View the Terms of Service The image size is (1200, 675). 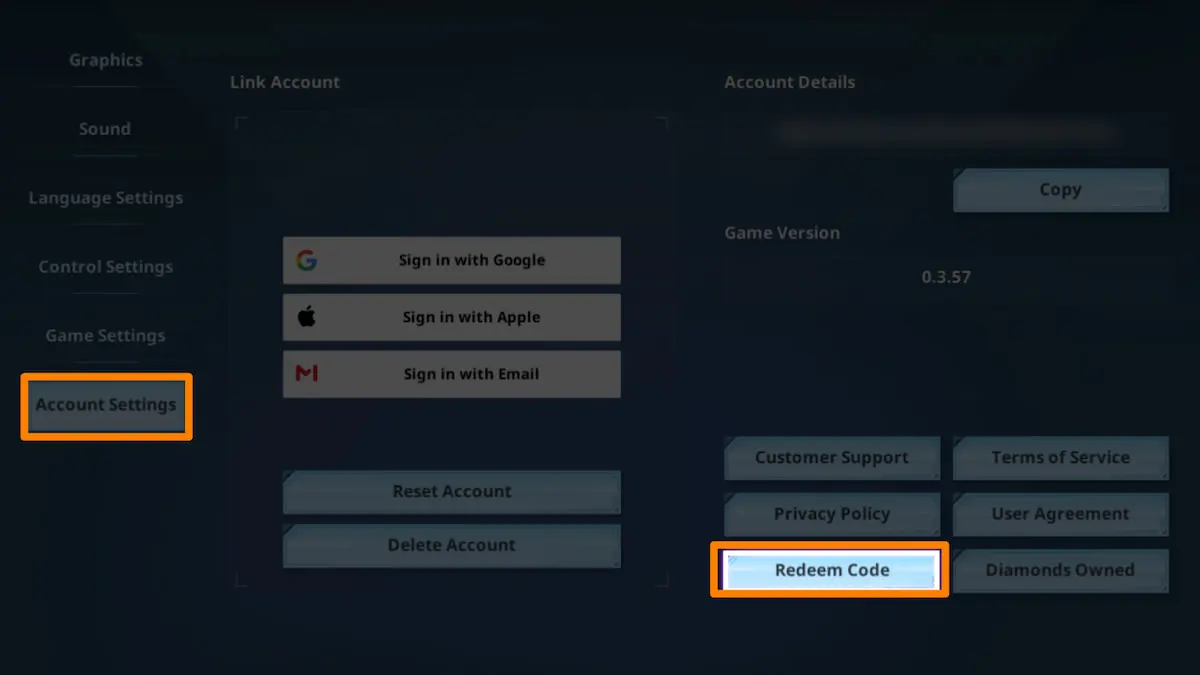coord(1060,458)
